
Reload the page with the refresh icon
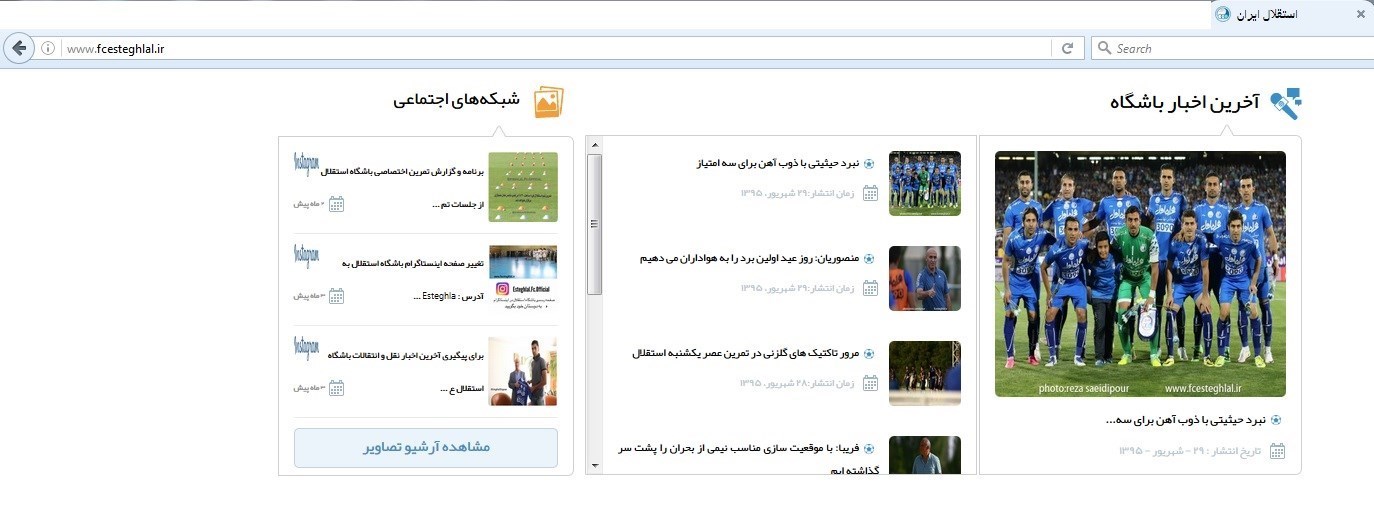pos(1067,48)
